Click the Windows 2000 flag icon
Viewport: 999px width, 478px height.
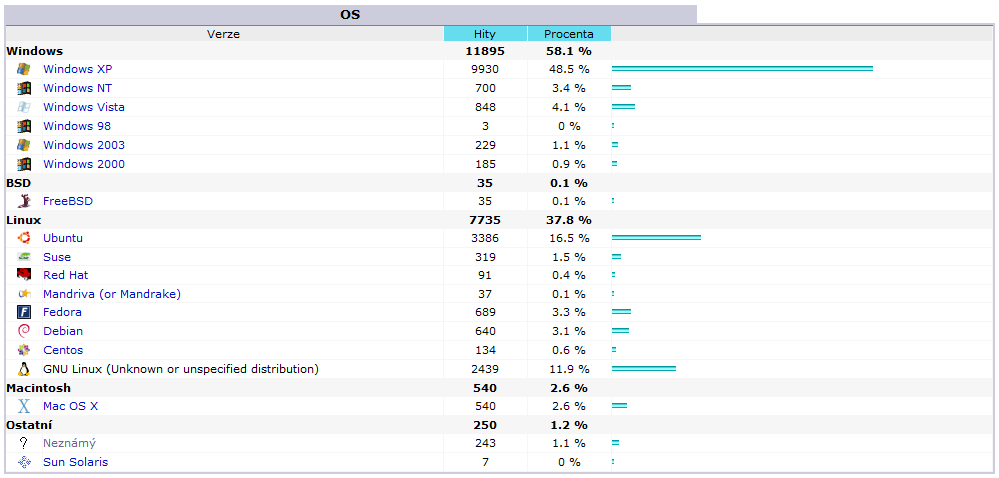click(x=24, y=164)
